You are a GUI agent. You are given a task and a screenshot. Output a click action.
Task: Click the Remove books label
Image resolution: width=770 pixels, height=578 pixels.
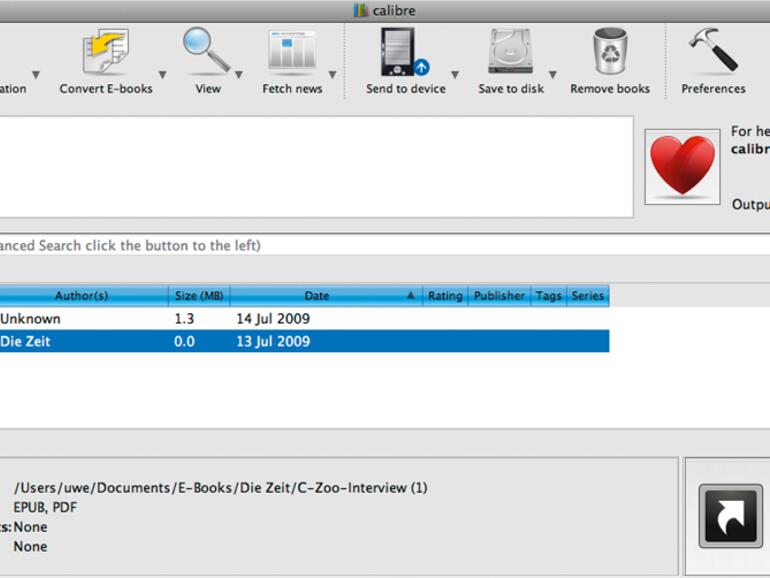pos(610,89)
